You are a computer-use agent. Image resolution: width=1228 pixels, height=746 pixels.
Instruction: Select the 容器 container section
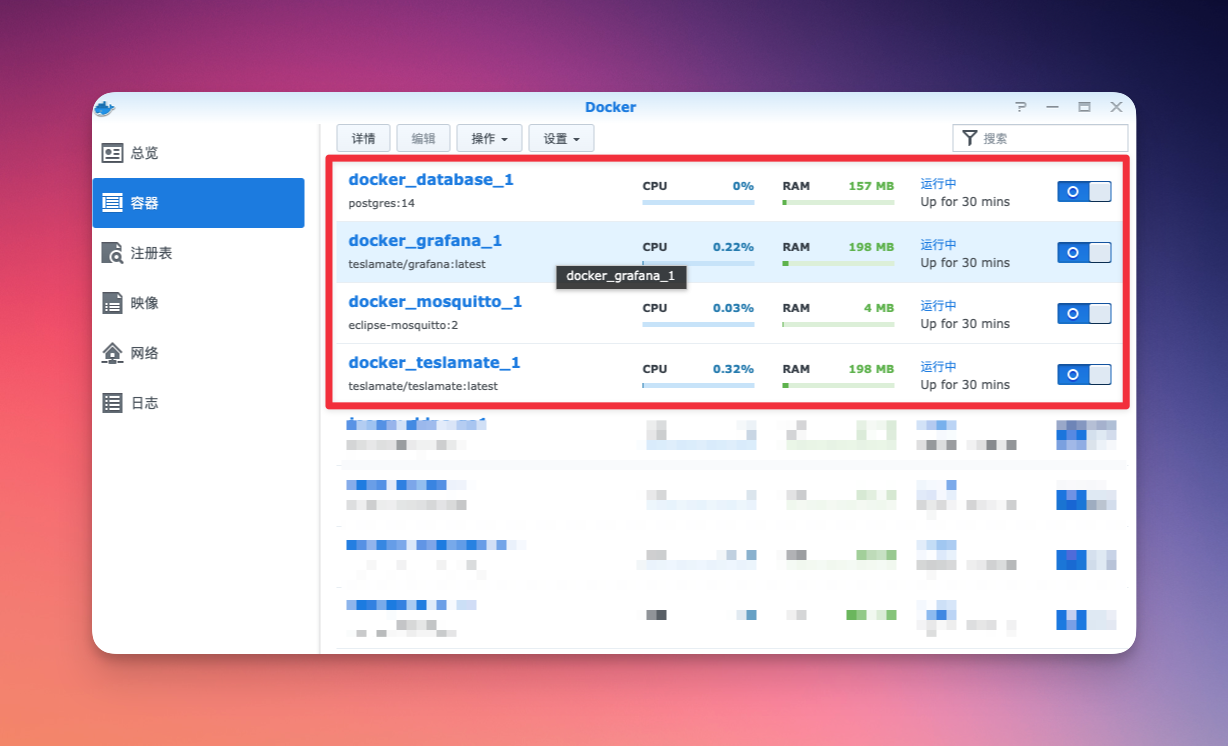tap(198, 203)
